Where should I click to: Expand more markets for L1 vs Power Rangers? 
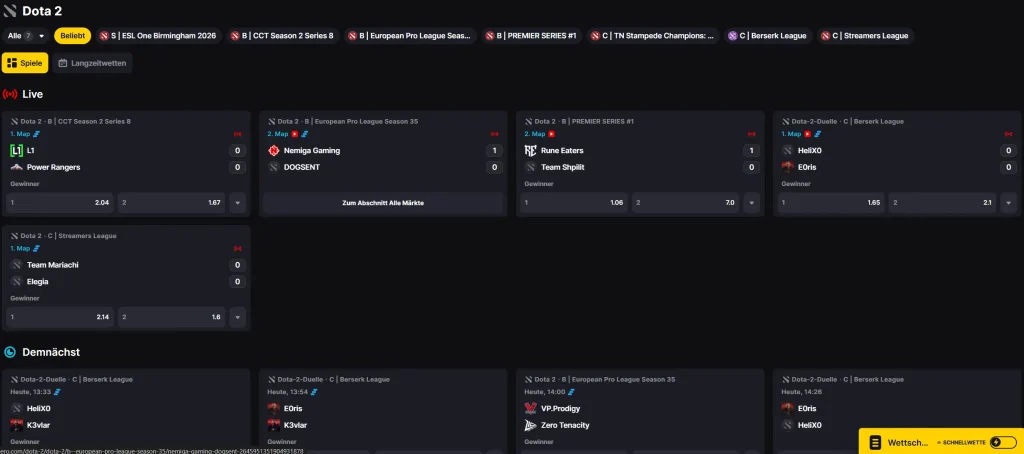tap(237, 202)
